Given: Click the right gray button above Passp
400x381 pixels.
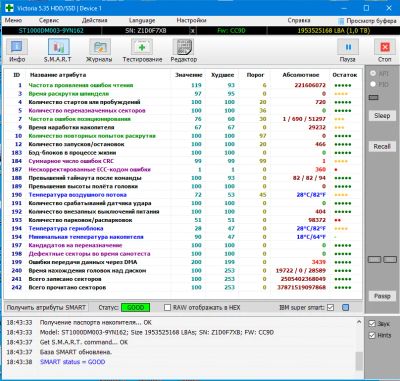Looking at the screenshot, I should coord(390,259).
